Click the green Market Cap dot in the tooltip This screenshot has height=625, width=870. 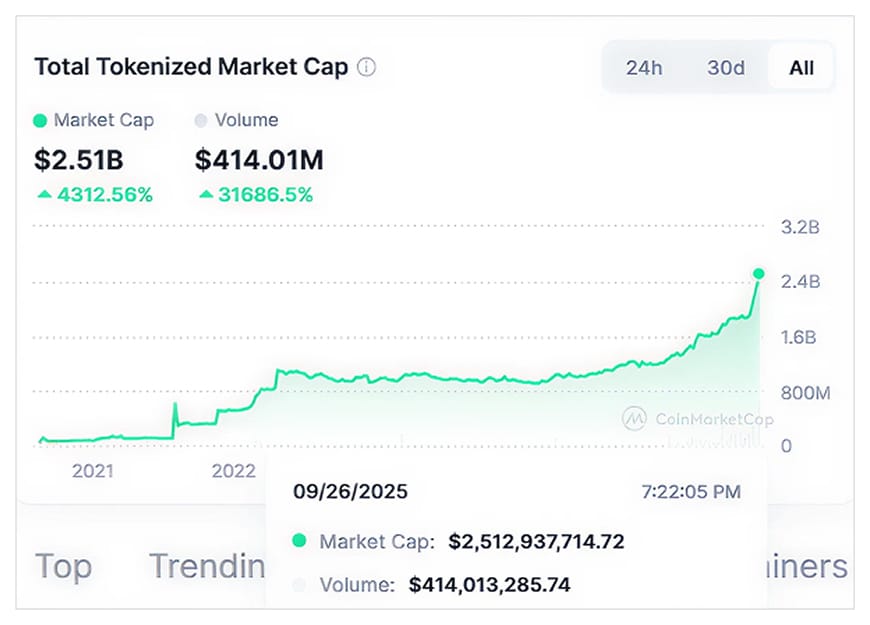[x=298, y=542]
